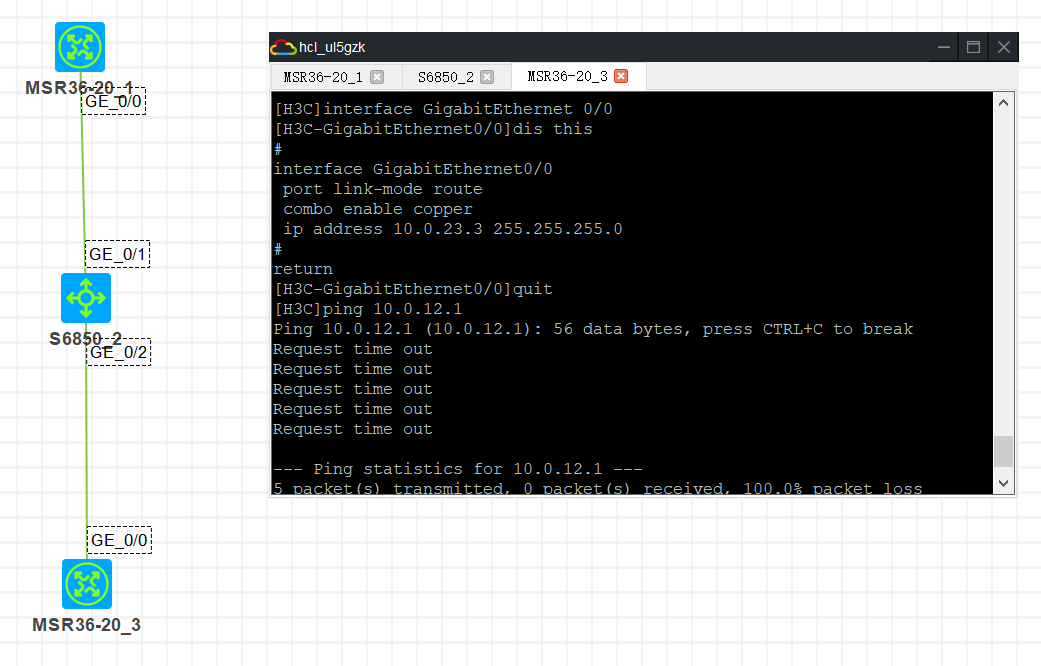Click the terminal scrollbar up arrow

pos(1003,103)
